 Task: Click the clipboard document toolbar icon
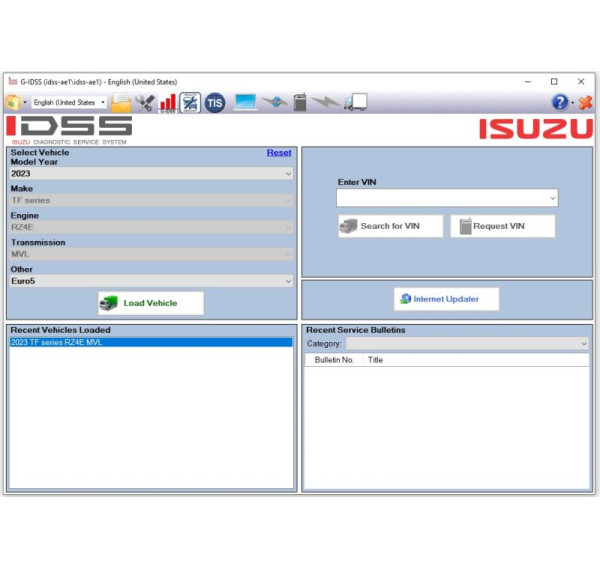coord(299,102)
